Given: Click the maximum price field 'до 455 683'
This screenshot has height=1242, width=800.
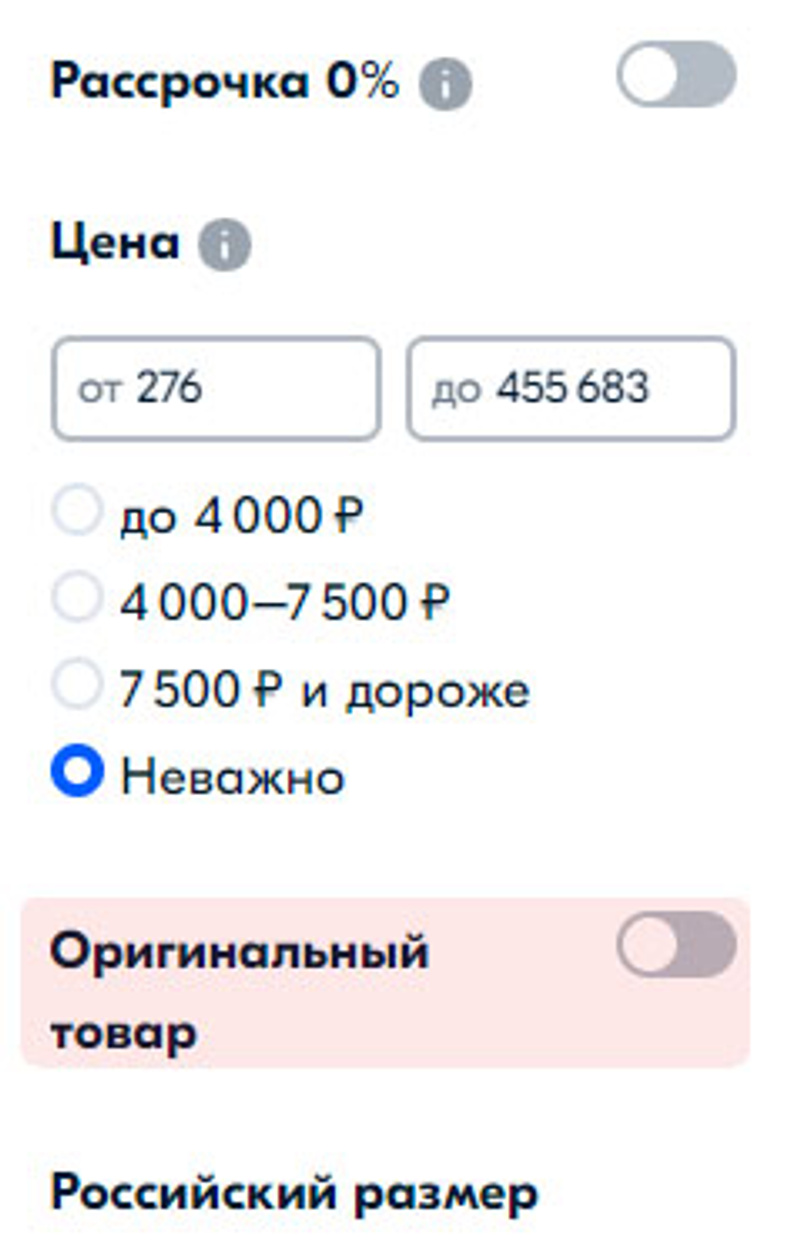Looking at the screenshot, I should [571, 388].
